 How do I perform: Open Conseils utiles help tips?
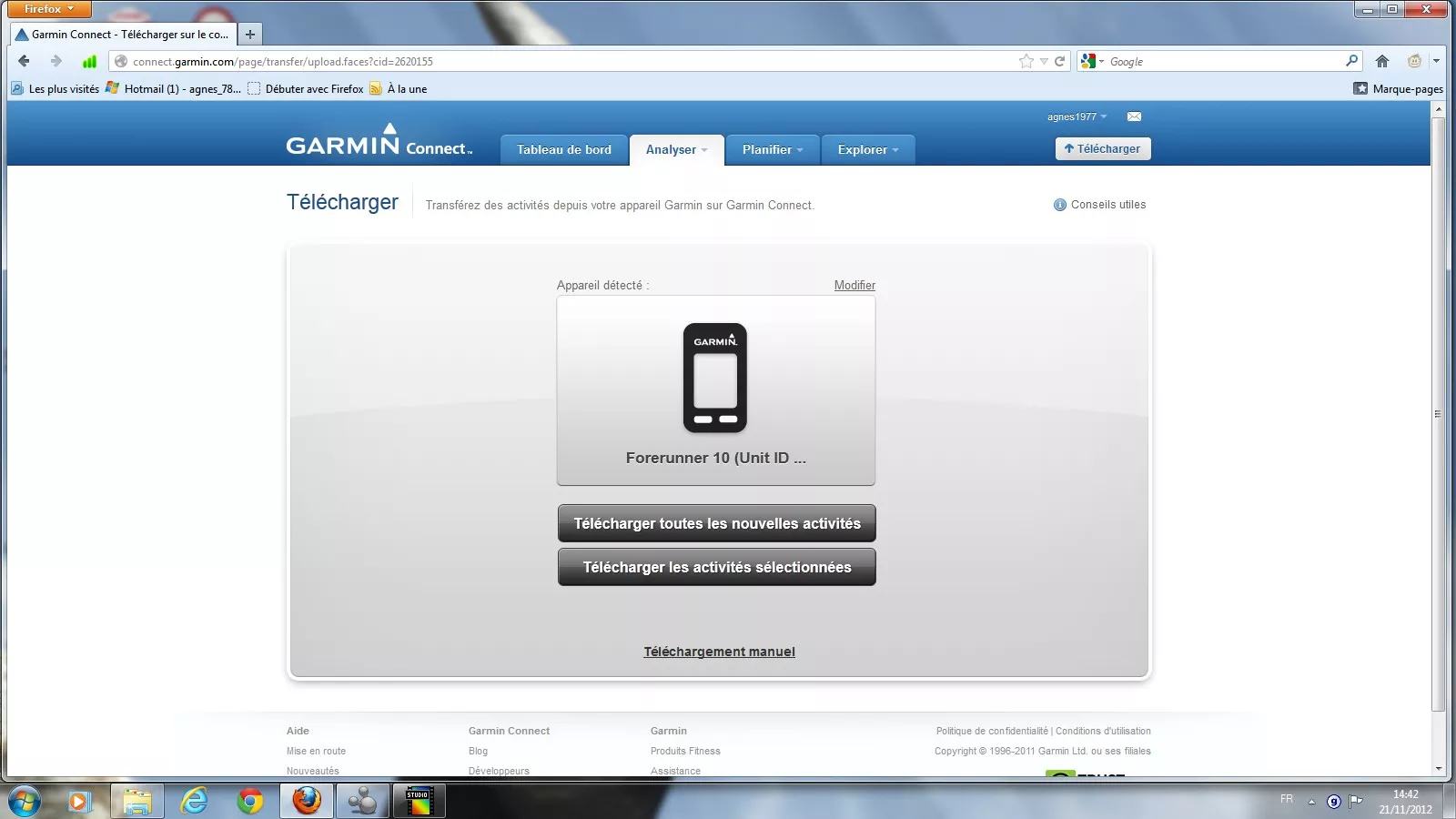1099,205
